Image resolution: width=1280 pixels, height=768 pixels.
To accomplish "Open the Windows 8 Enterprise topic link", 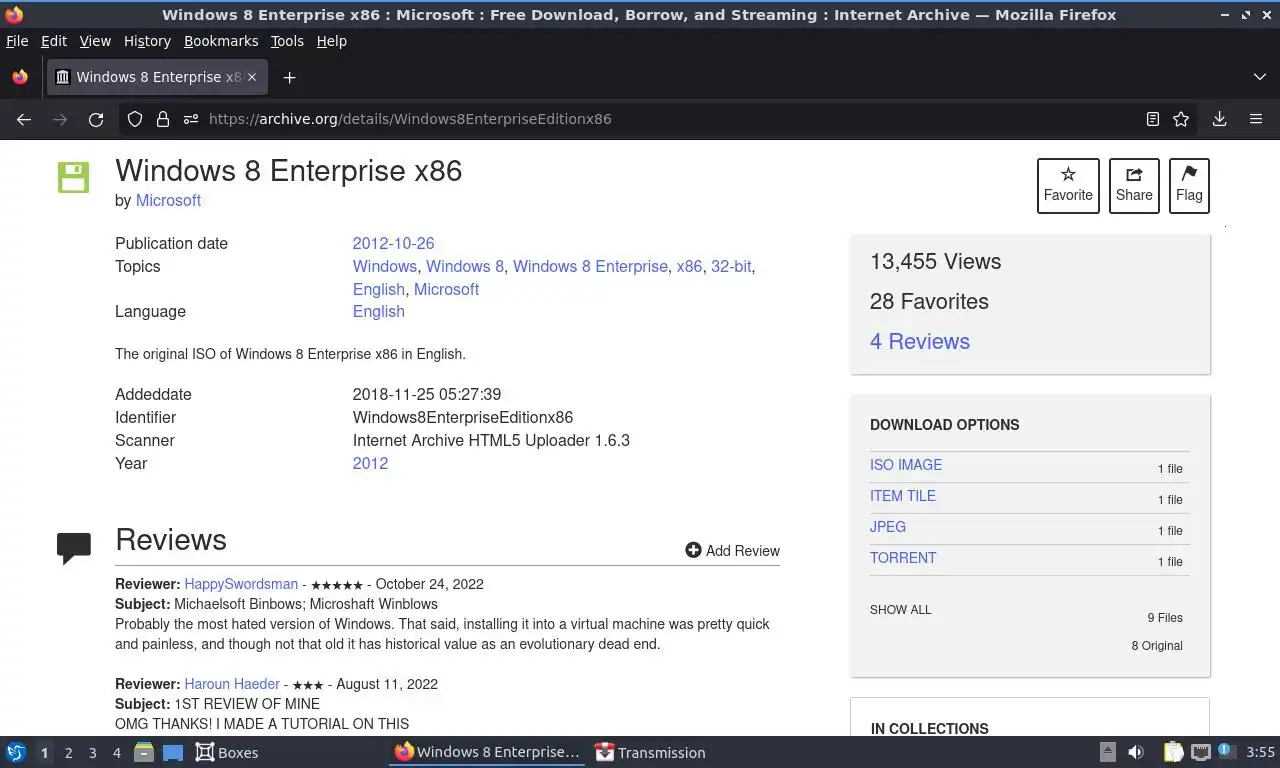I will point(590,266).
